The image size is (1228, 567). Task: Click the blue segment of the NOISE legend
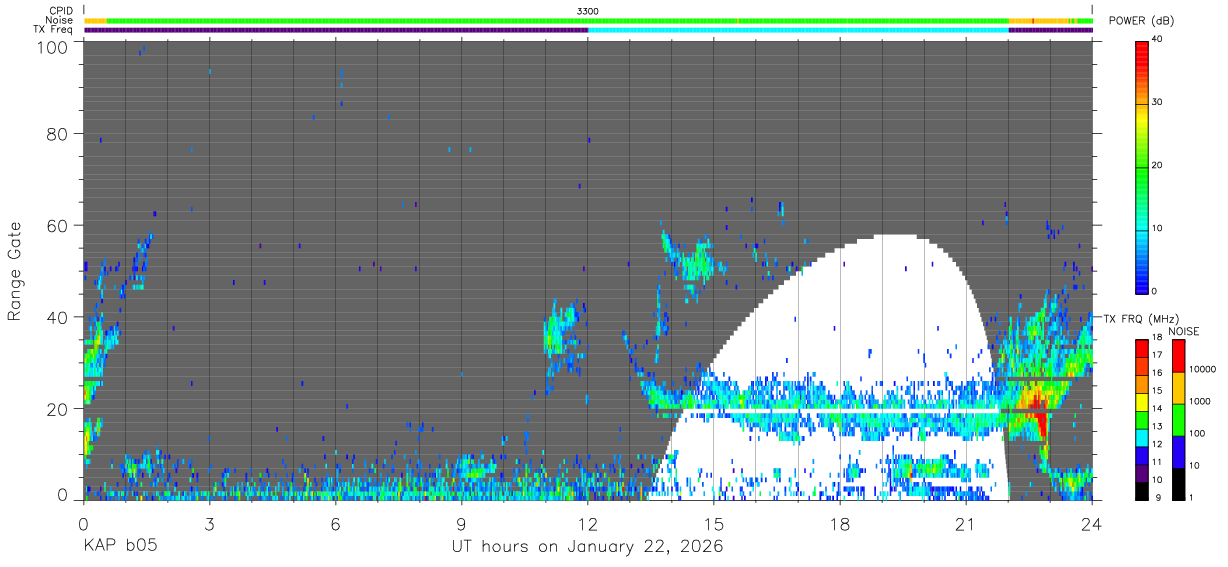1178,450
